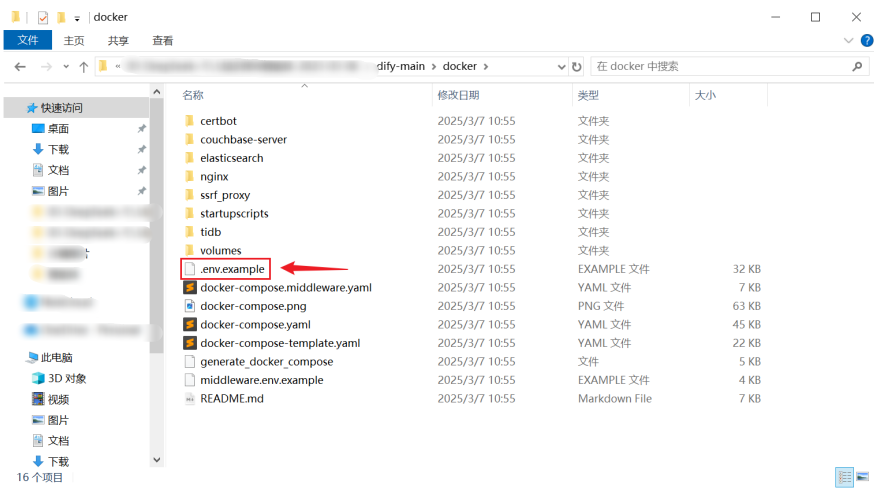874x492 pixels.
Task: Open pinned 图片 in quick access
Action: point(58,191)
